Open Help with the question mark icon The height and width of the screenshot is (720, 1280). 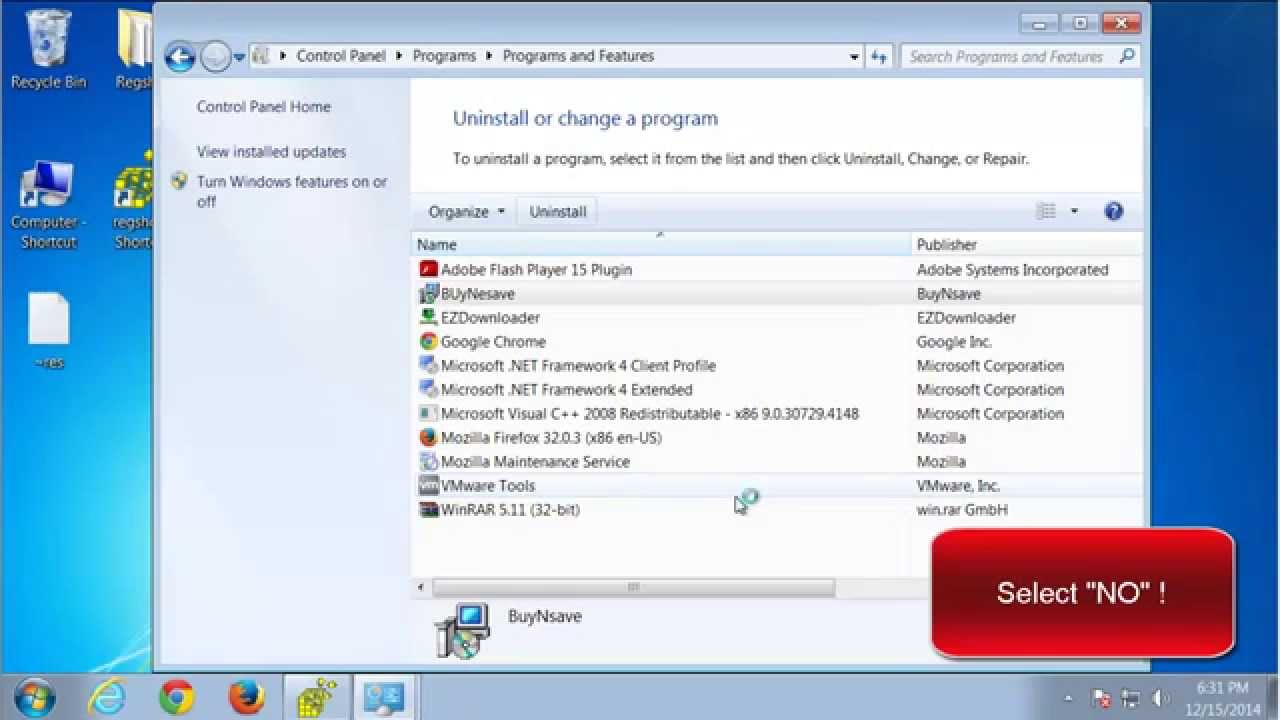click(1114, 211)
